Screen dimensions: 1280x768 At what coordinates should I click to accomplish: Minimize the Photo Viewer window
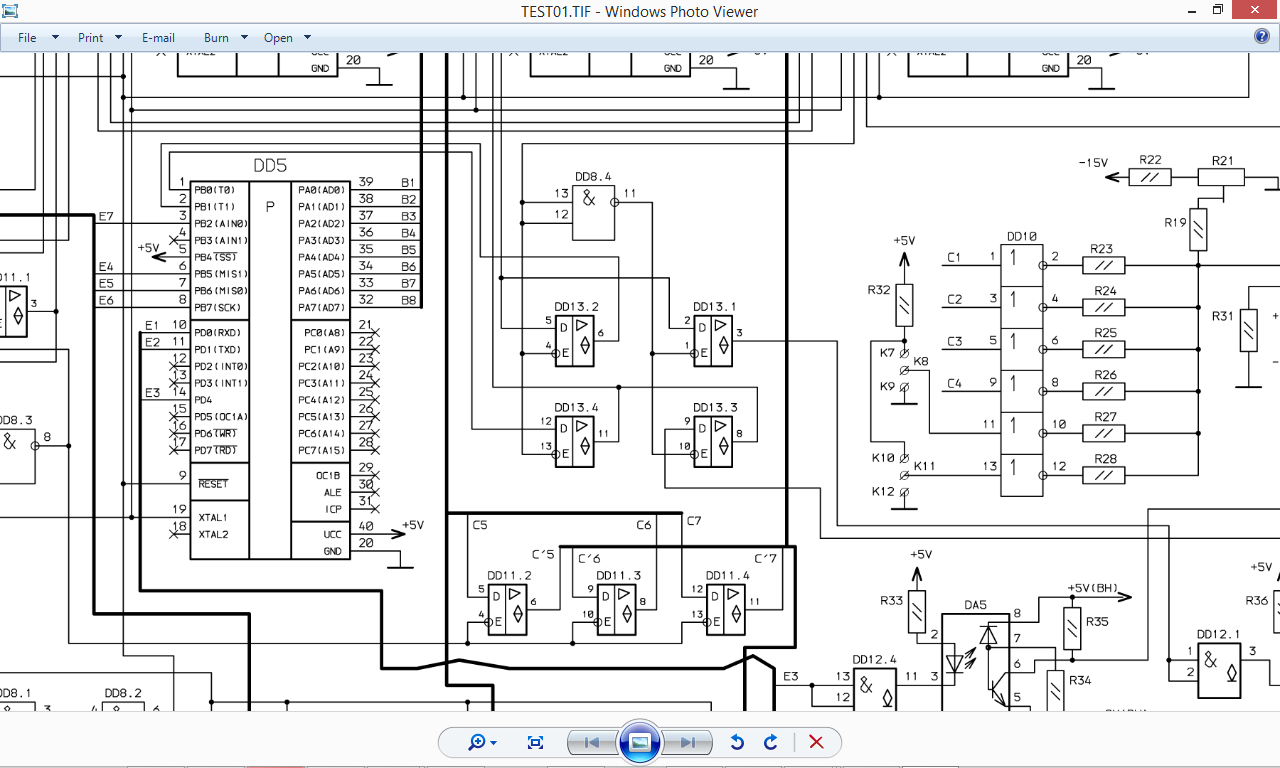(1191, 11)
